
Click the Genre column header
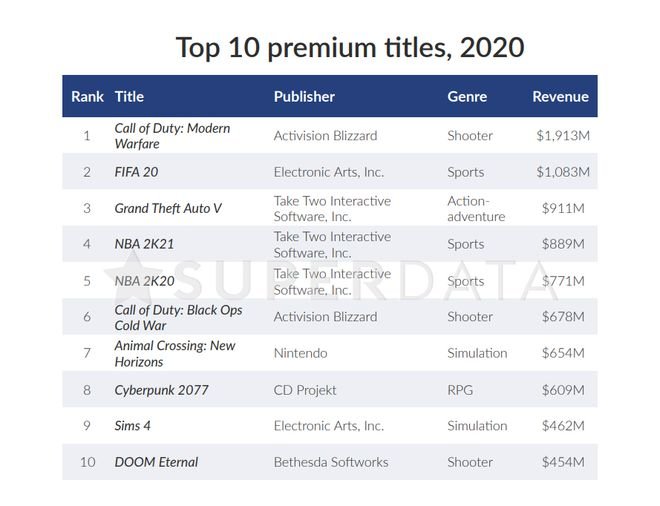[x=467, y=96]
